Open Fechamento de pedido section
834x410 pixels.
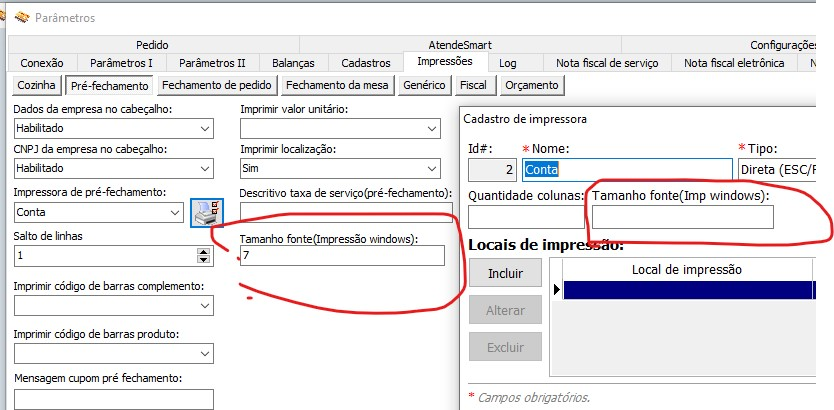click(217, 85)
